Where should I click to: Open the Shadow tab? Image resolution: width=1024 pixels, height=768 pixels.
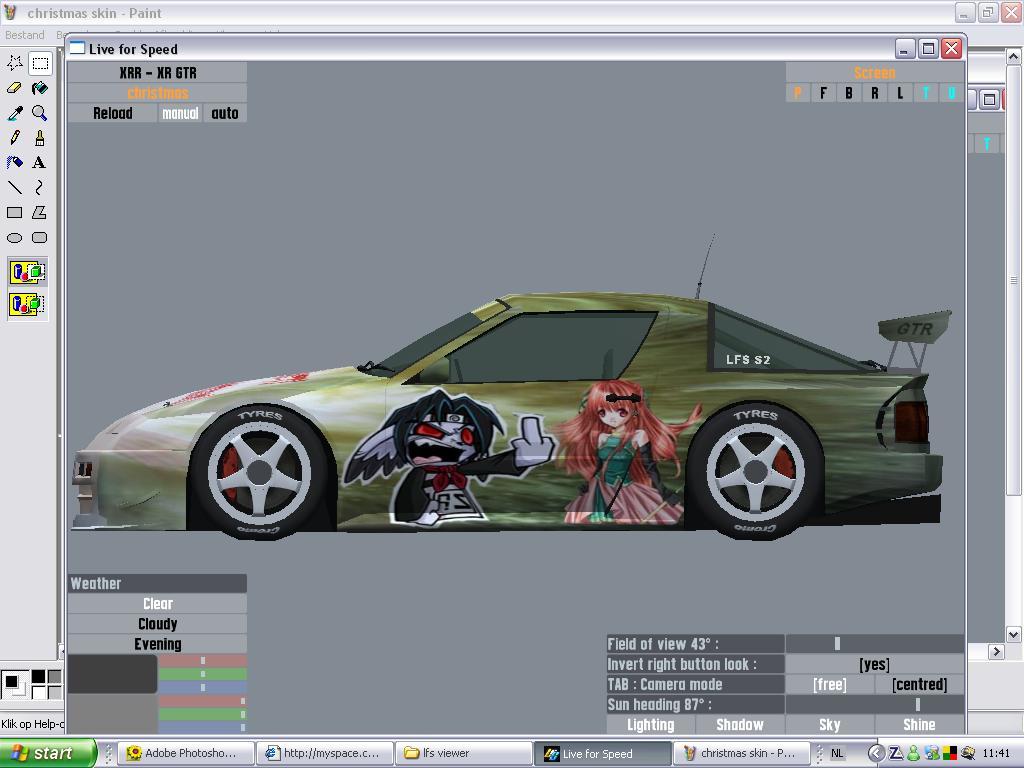[x=740, y=725]
